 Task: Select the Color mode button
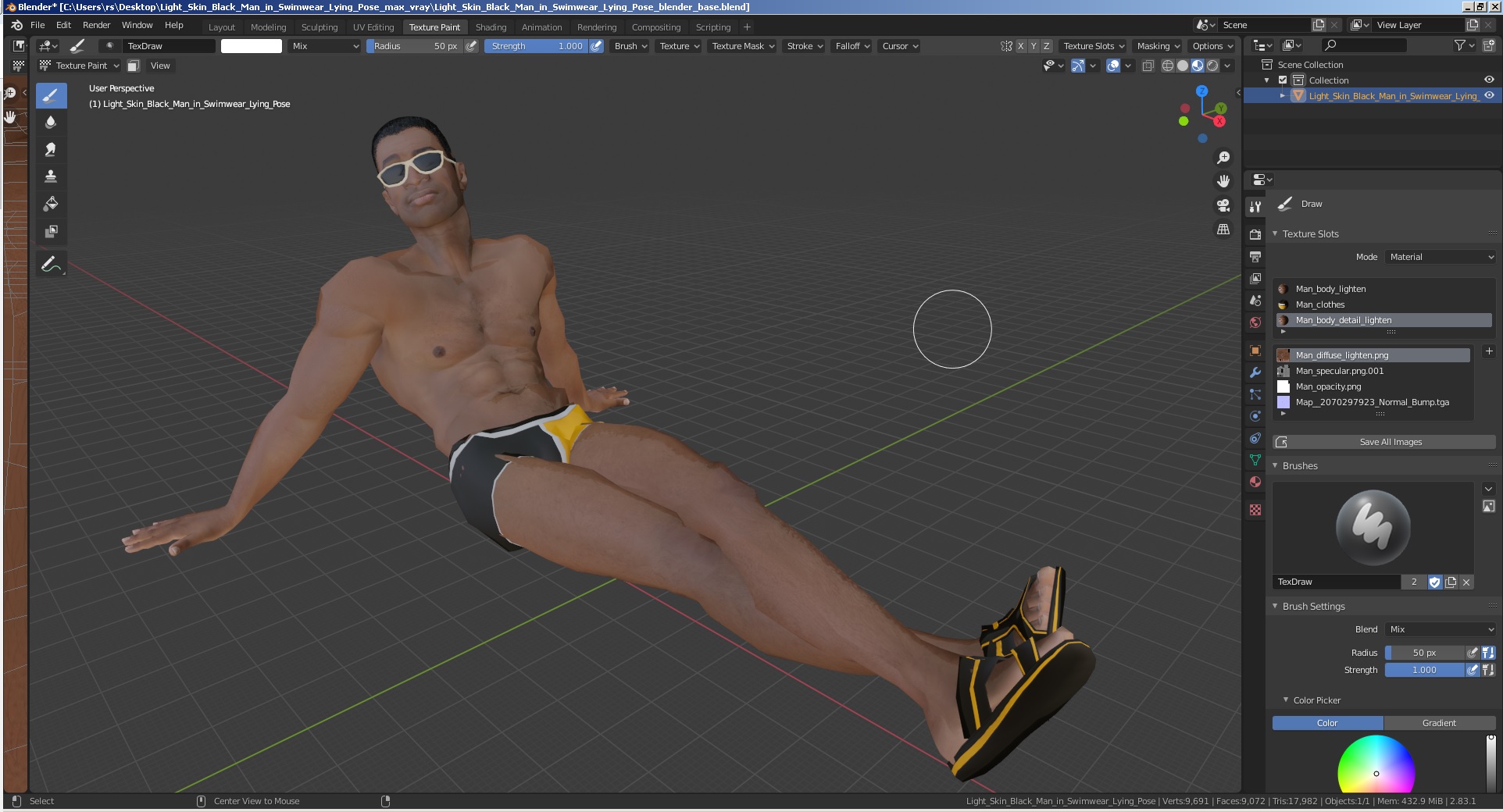click(1327, 723)
